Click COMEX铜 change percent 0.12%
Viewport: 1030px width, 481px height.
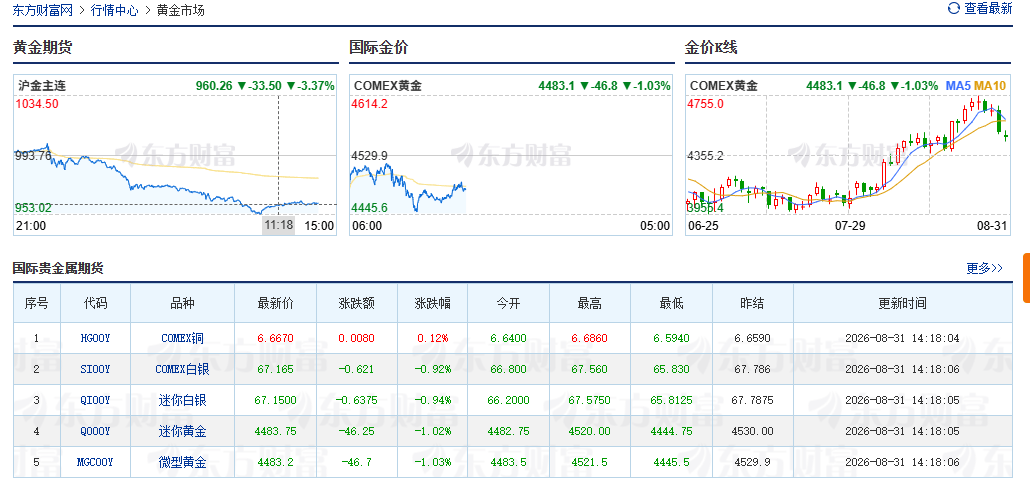coord(432,338)
